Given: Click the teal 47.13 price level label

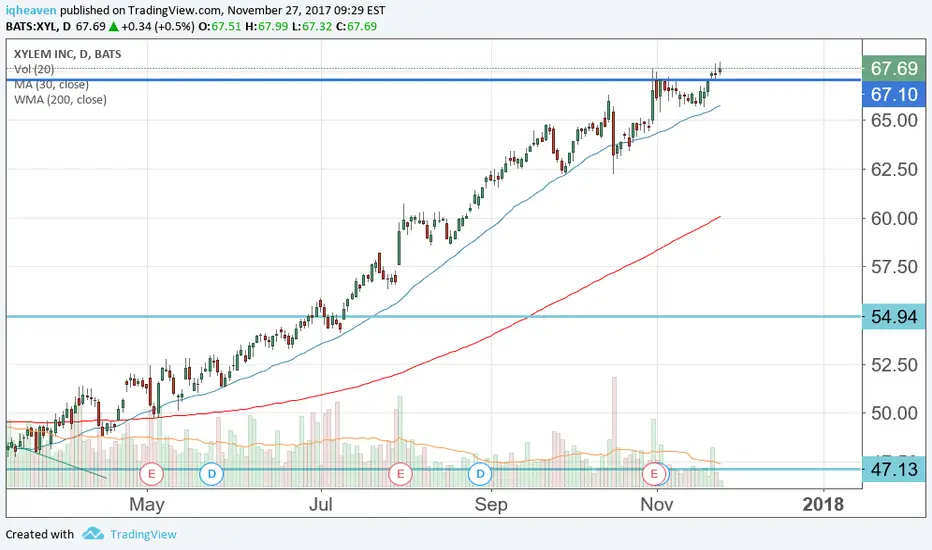Looking at the screenshot, I should click(x=894, y=469).
